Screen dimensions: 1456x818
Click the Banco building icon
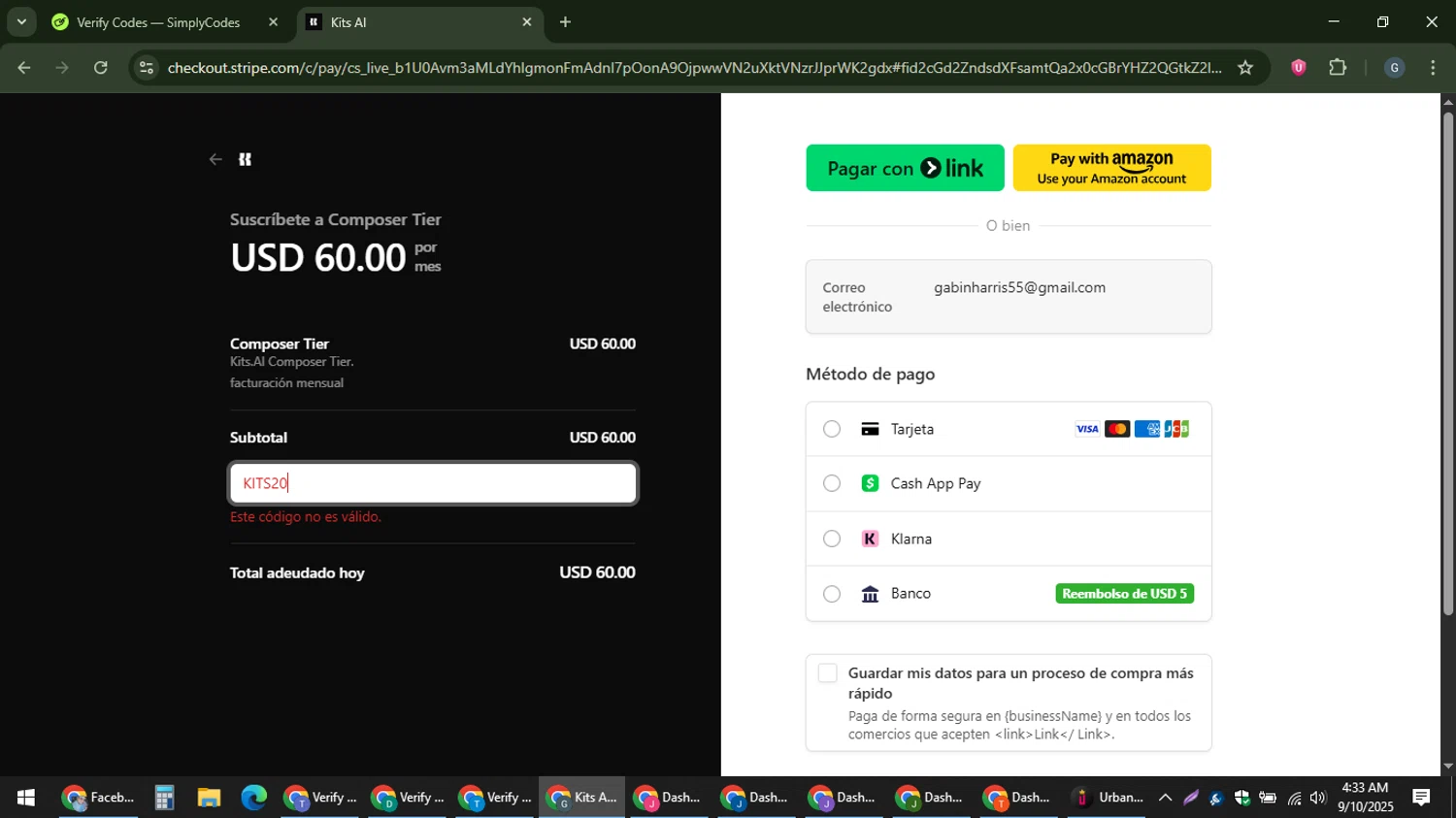870,594
